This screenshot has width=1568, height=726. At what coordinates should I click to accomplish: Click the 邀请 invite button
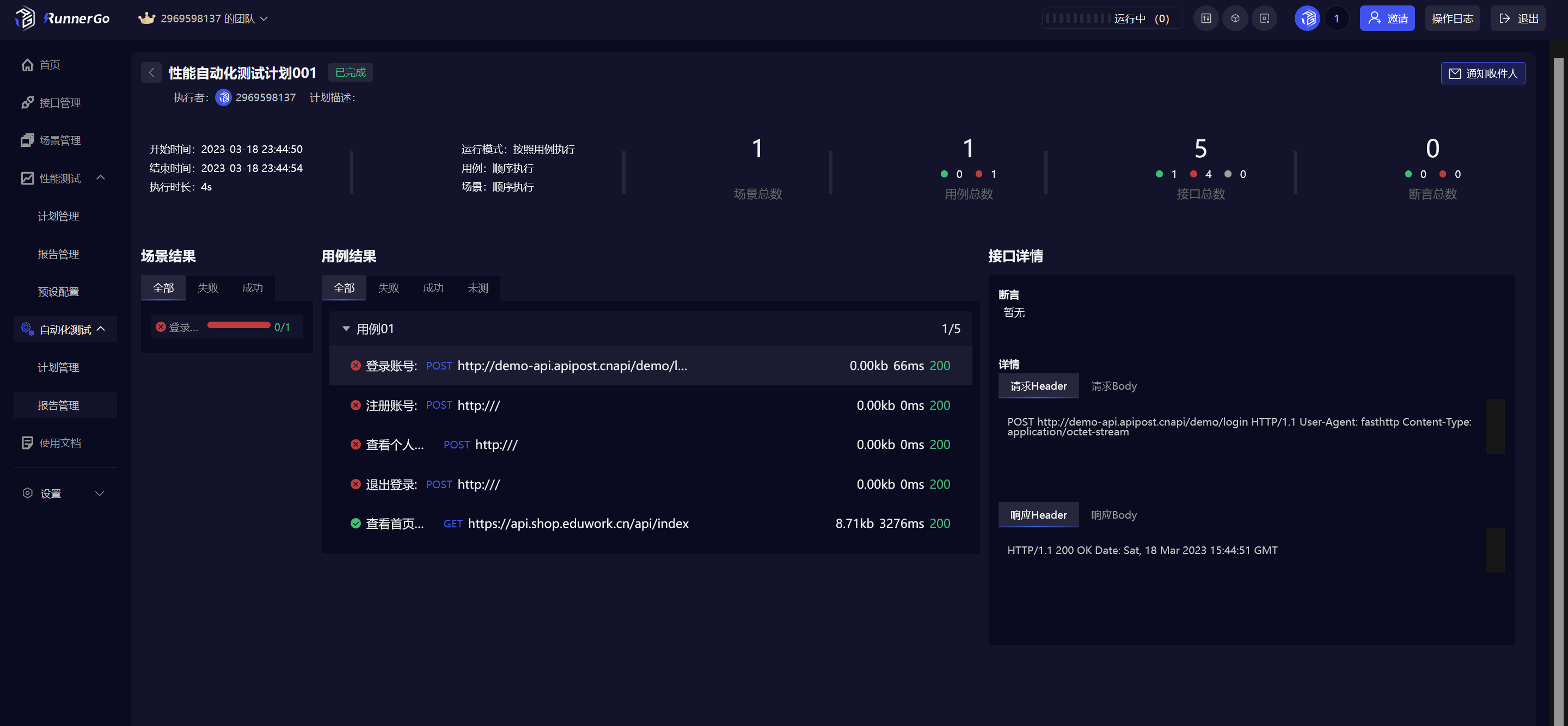pyautogui.click(x=1387, y=19)
